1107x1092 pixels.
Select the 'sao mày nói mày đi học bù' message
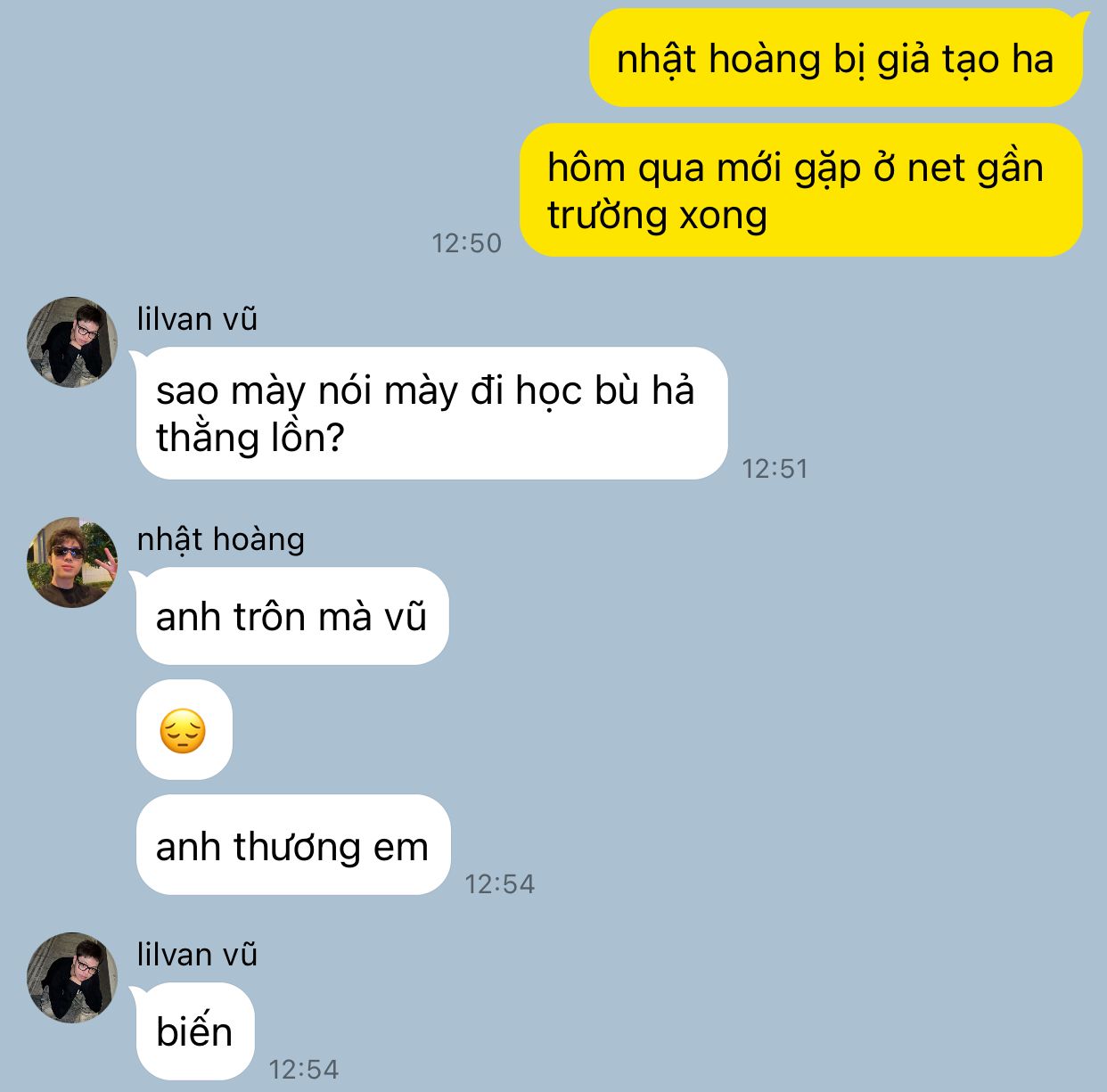click(432, 413)
